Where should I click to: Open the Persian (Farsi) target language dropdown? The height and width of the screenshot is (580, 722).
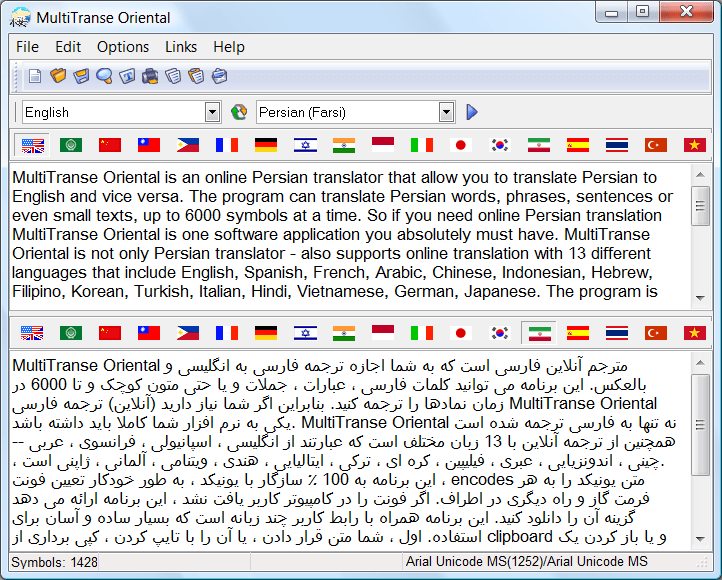point(446,112)
